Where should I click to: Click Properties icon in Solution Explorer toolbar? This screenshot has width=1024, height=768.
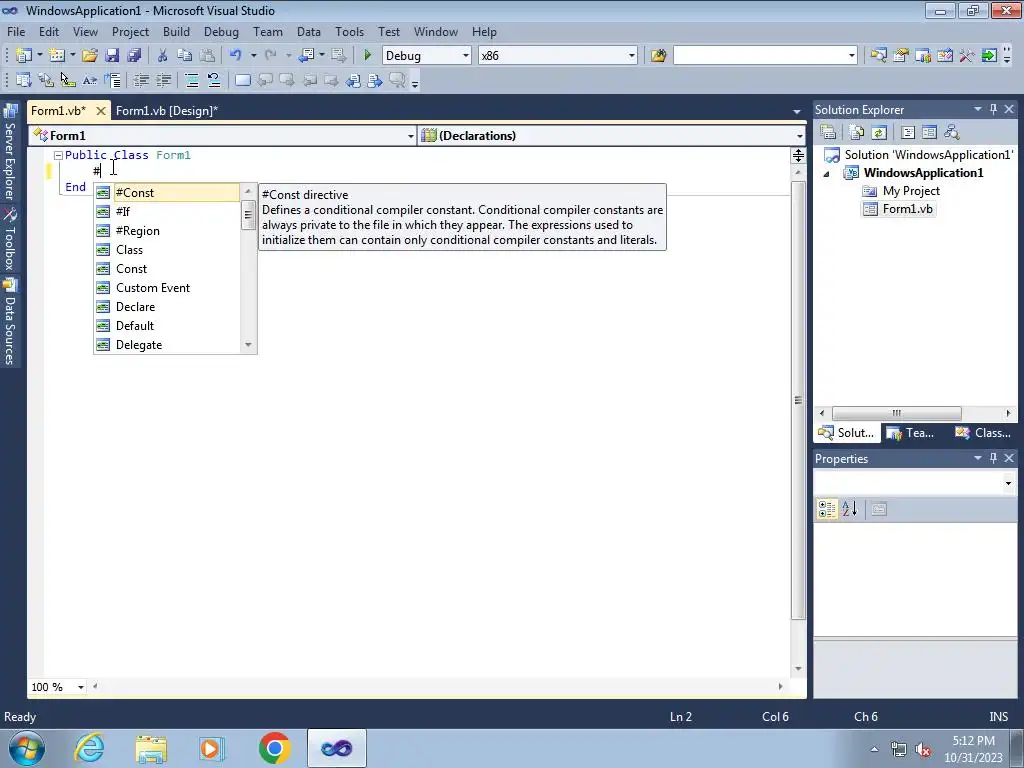[x=828, y=132]
